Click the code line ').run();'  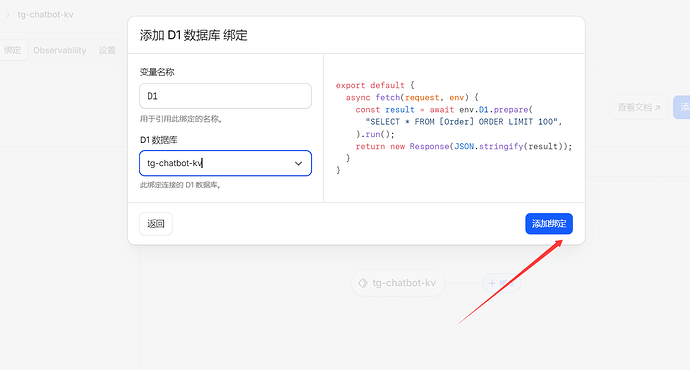pos(375,134)
